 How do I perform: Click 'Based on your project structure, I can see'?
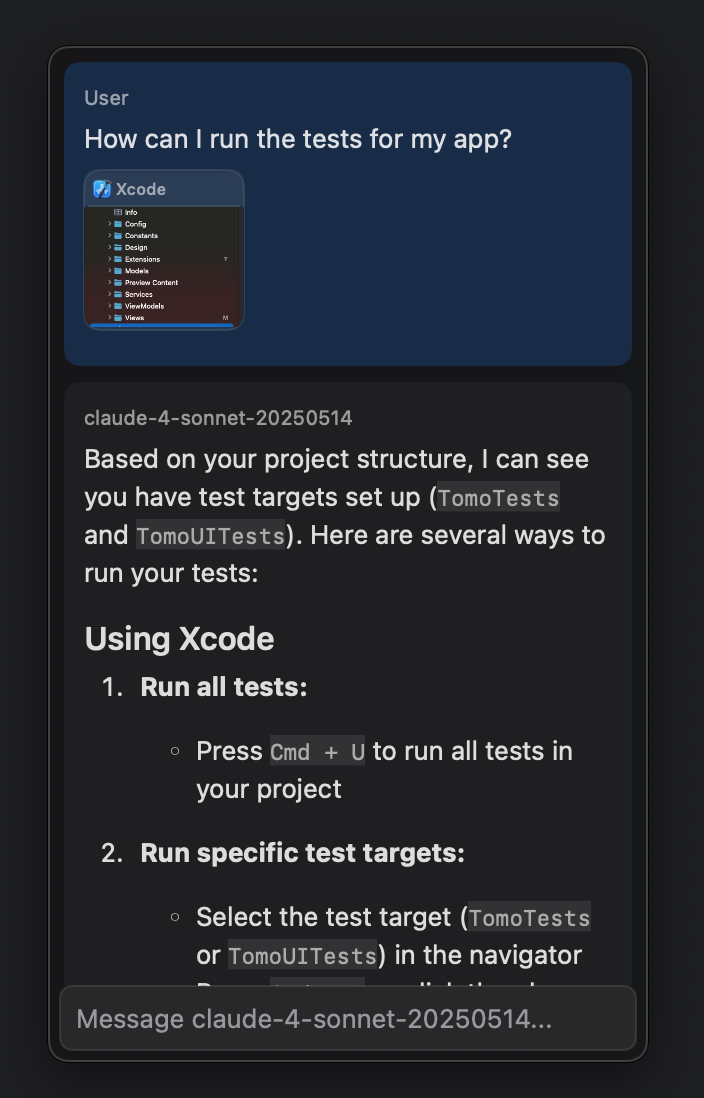[x=336, y=459]
